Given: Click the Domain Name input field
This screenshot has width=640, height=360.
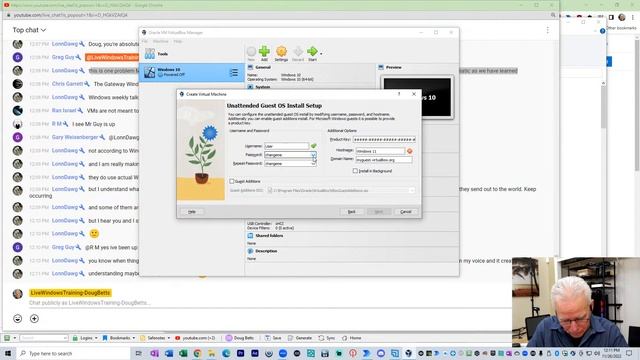Looking at the screenshot, I should tap(384, 160).
